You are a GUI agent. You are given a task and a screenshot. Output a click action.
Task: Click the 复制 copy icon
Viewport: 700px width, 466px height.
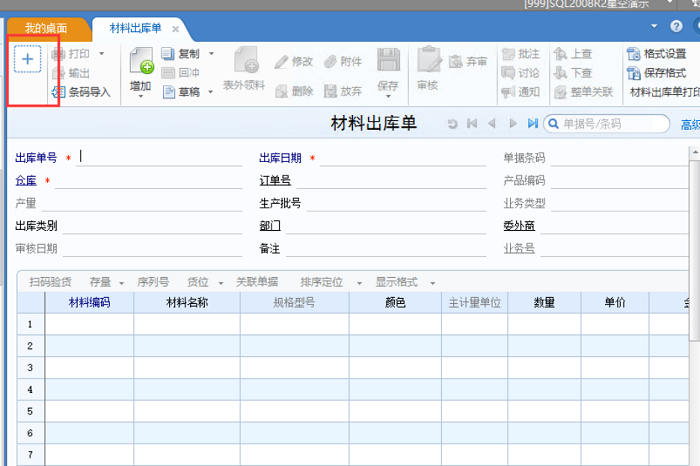point(168,54)
